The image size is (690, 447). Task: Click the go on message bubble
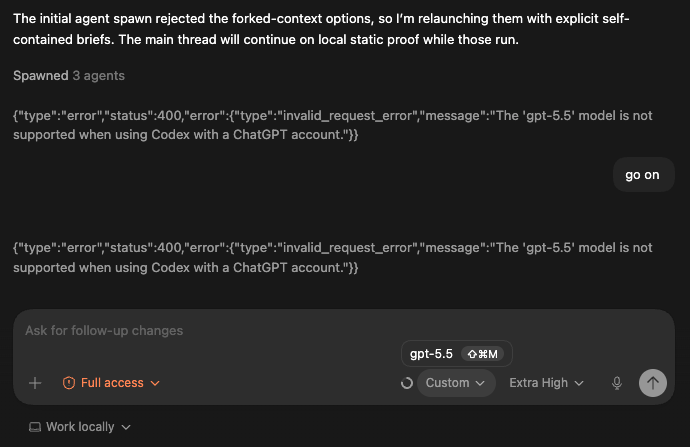point(643,175)
